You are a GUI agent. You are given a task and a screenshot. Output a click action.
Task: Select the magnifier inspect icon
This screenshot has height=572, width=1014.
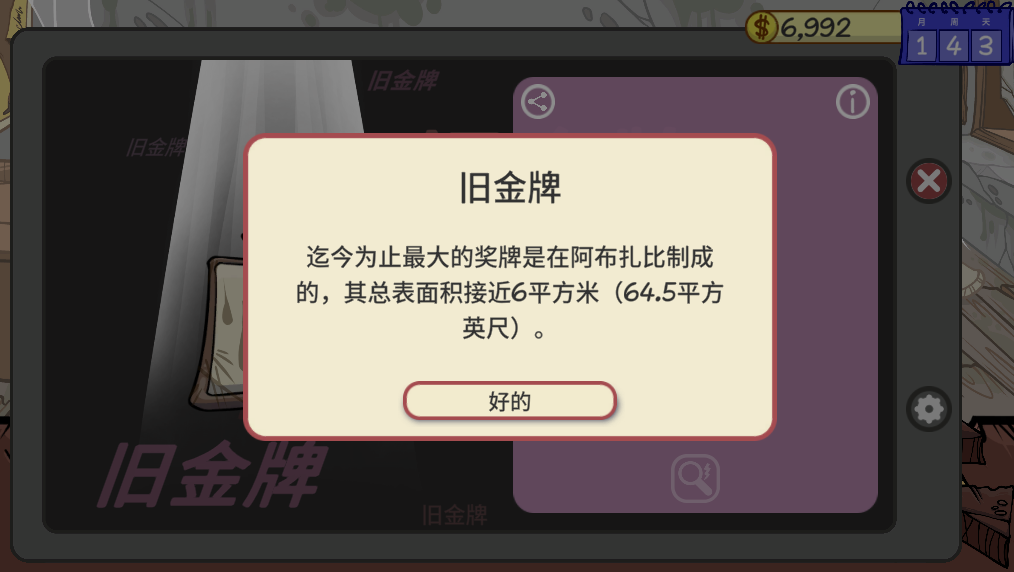pos(695,478)
